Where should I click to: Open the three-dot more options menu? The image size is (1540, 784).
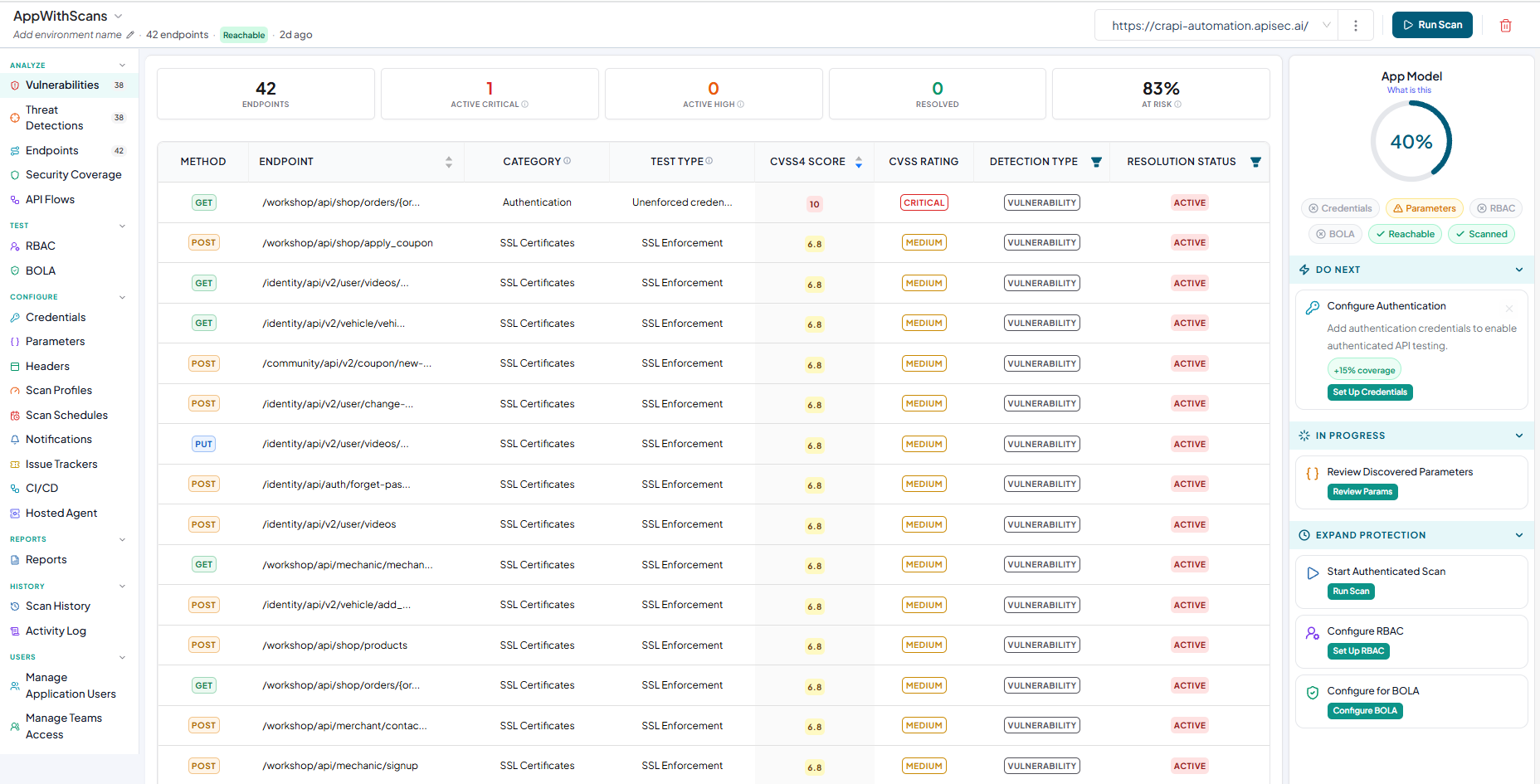1356,26
